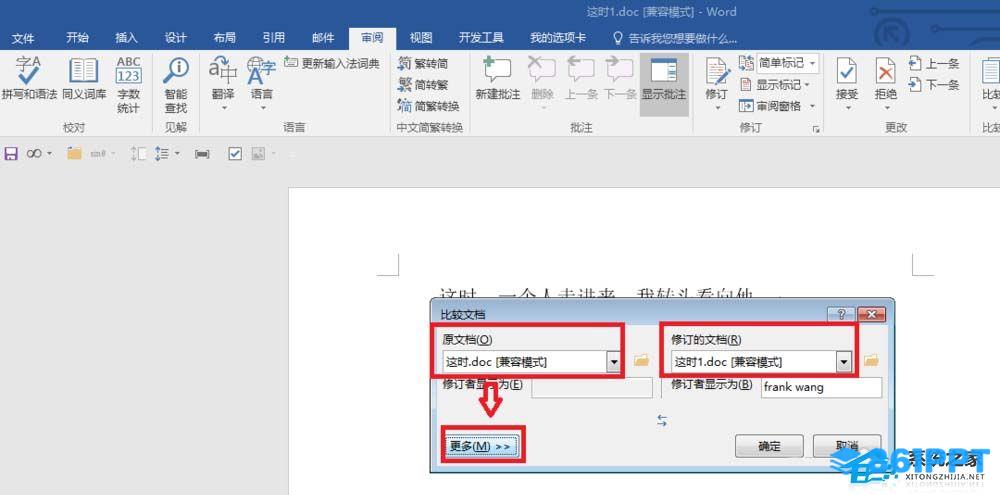Click the infinity-shaped icon in quick toolbar
This screenshot has width=1000, height=495.
pyautogui.click(x=34, y=154)
